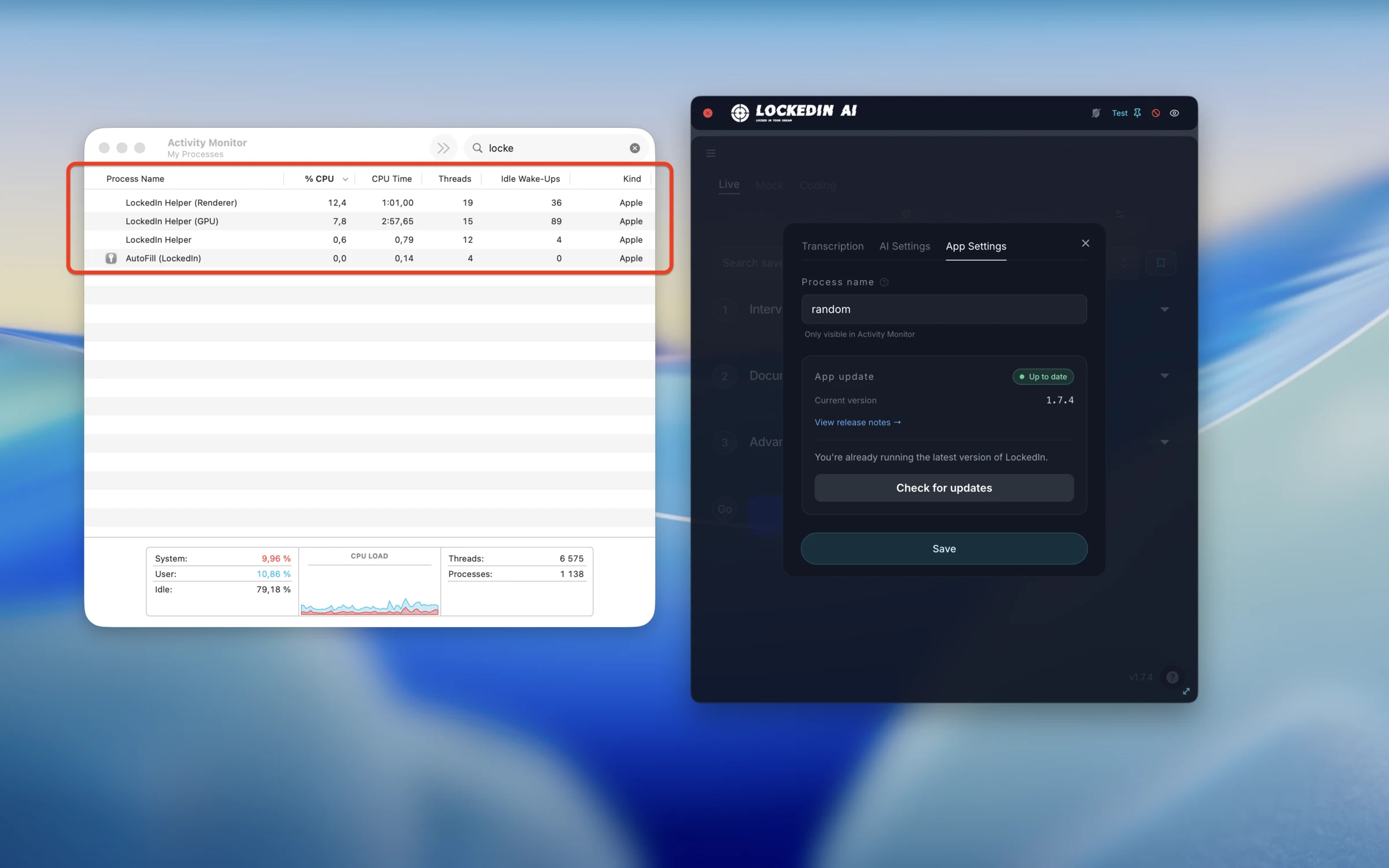
Task: Click the Idle 79,18 % value
Action: pyautogui.click(x=273, y=590)
